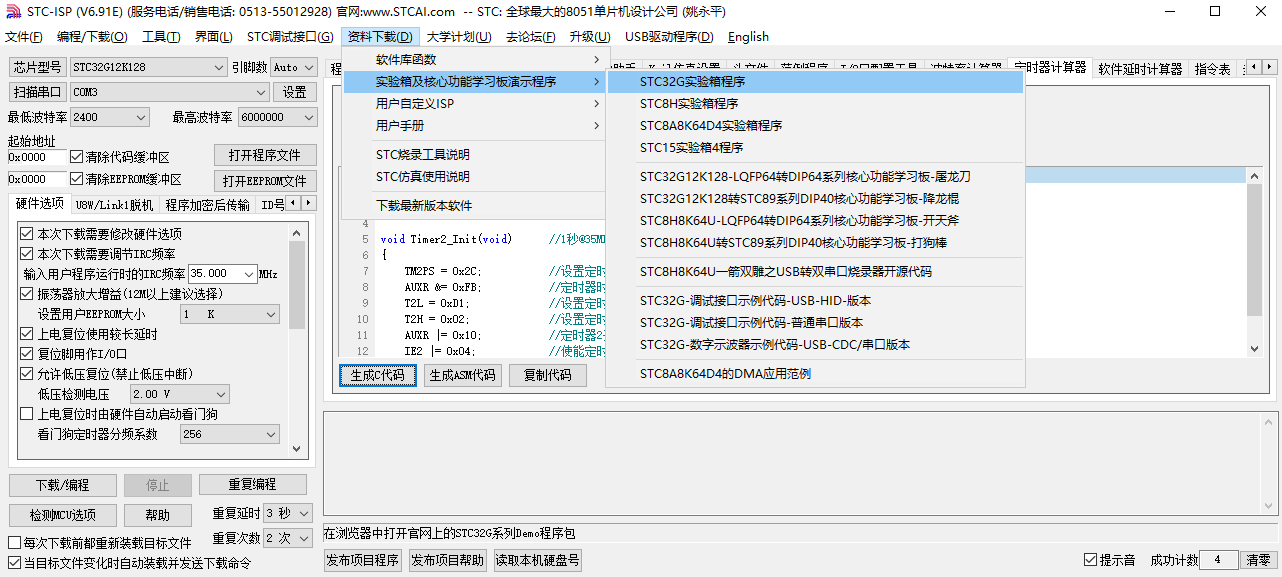Open the 屠龙刀 core learning board demo

(x=815, y=177)
